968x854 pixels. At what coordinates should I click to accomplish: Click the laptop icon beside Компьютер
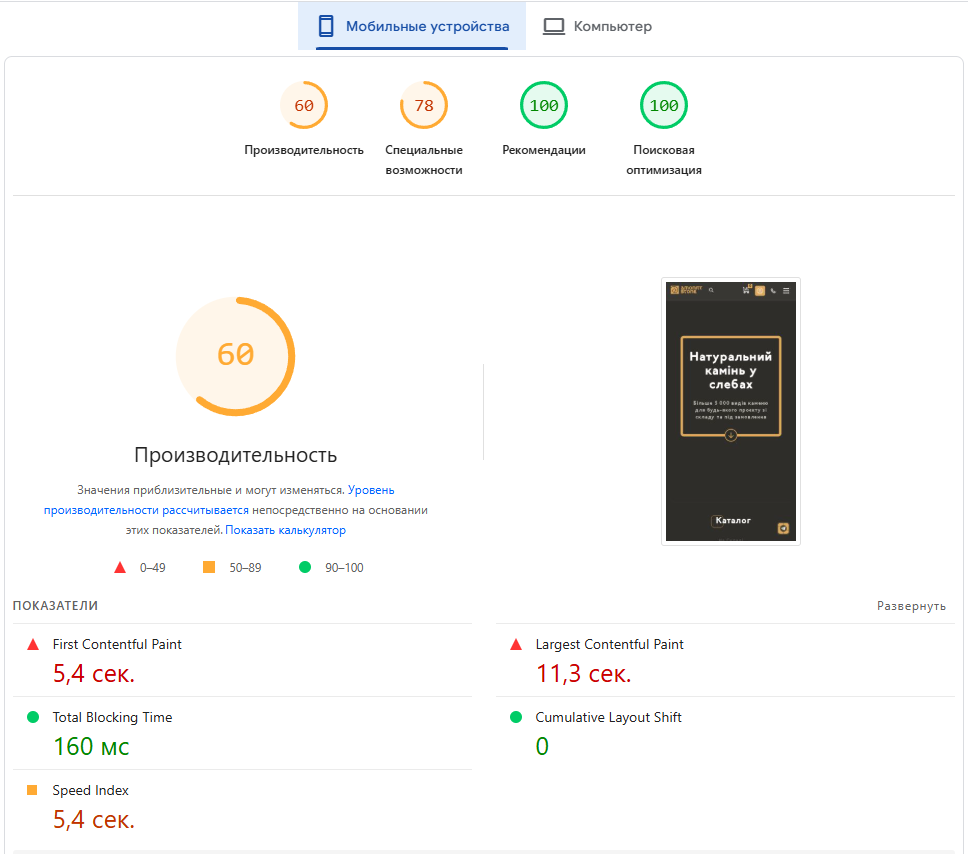pyautogui.click(x=554, y=27)
